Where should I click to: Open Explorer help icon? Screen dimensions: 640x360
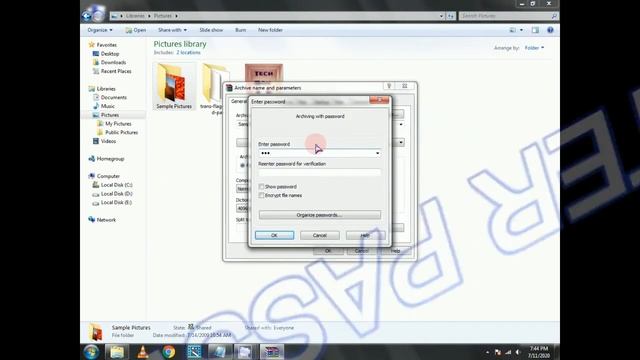pyautogui.click(x=550, y=30)
